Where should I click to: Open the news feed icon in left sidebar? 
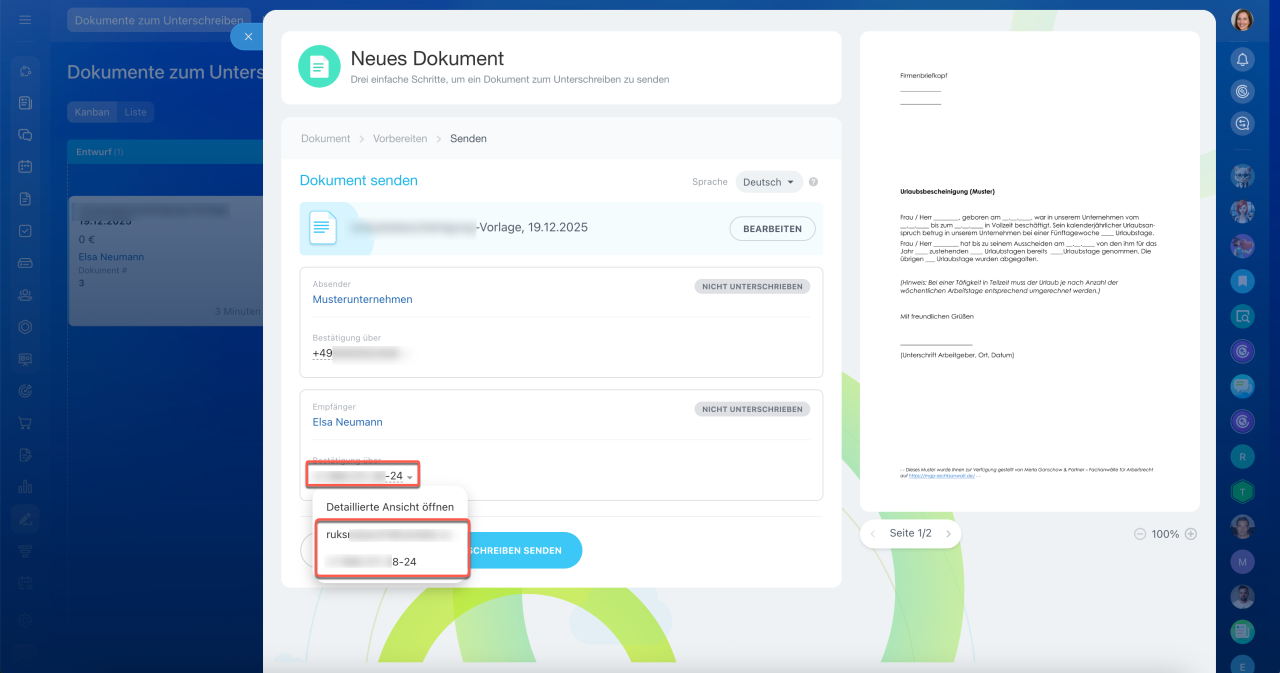coord(25,102)
